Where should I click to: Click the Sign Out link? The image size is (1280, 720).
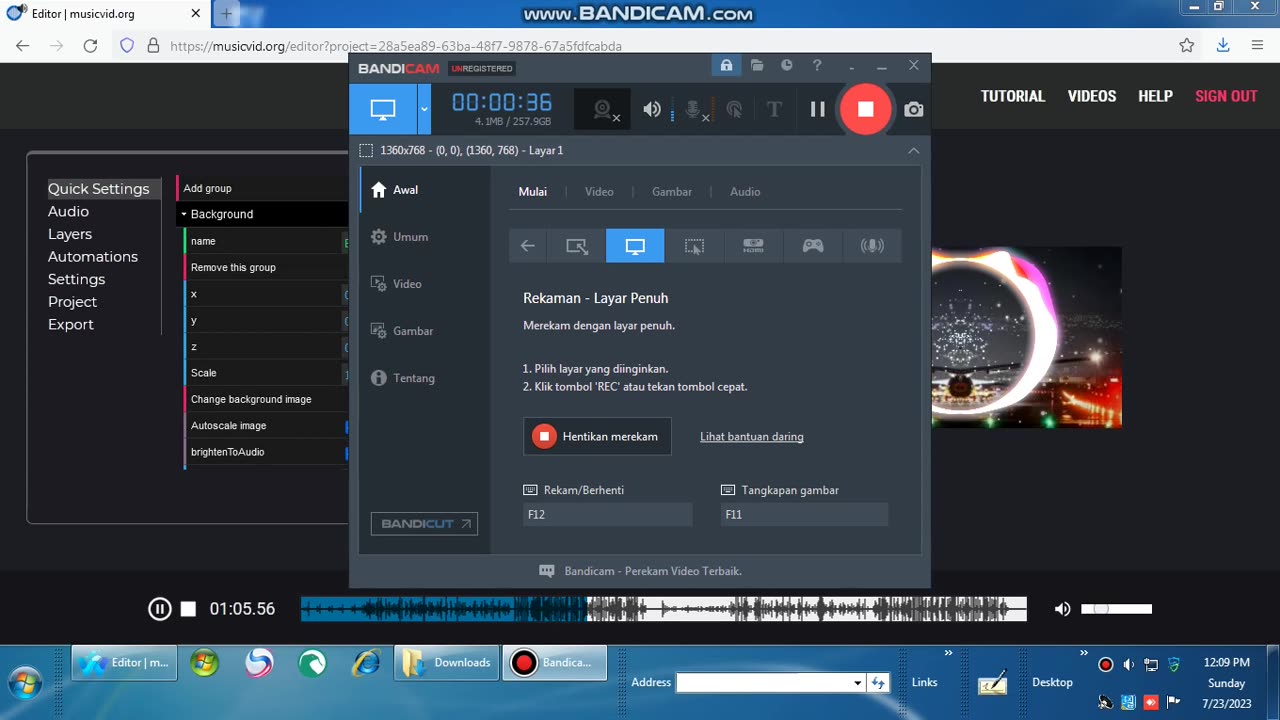coord(1226,96)
